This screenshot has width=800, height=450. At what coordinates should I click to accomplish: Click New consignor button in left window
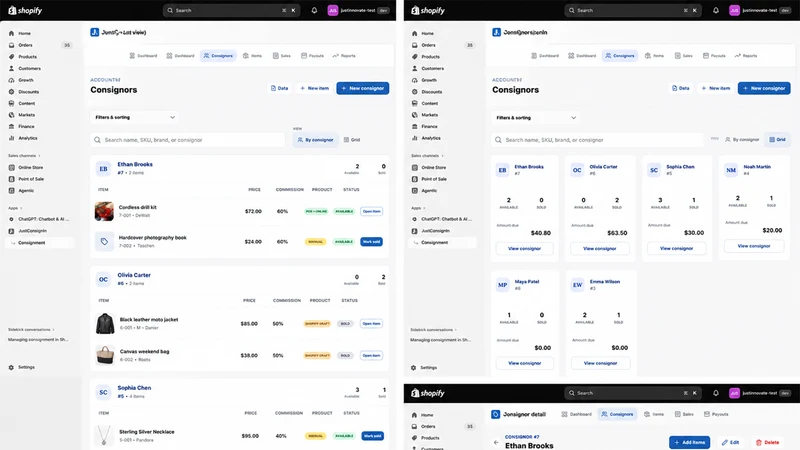(x=363, y=88)
